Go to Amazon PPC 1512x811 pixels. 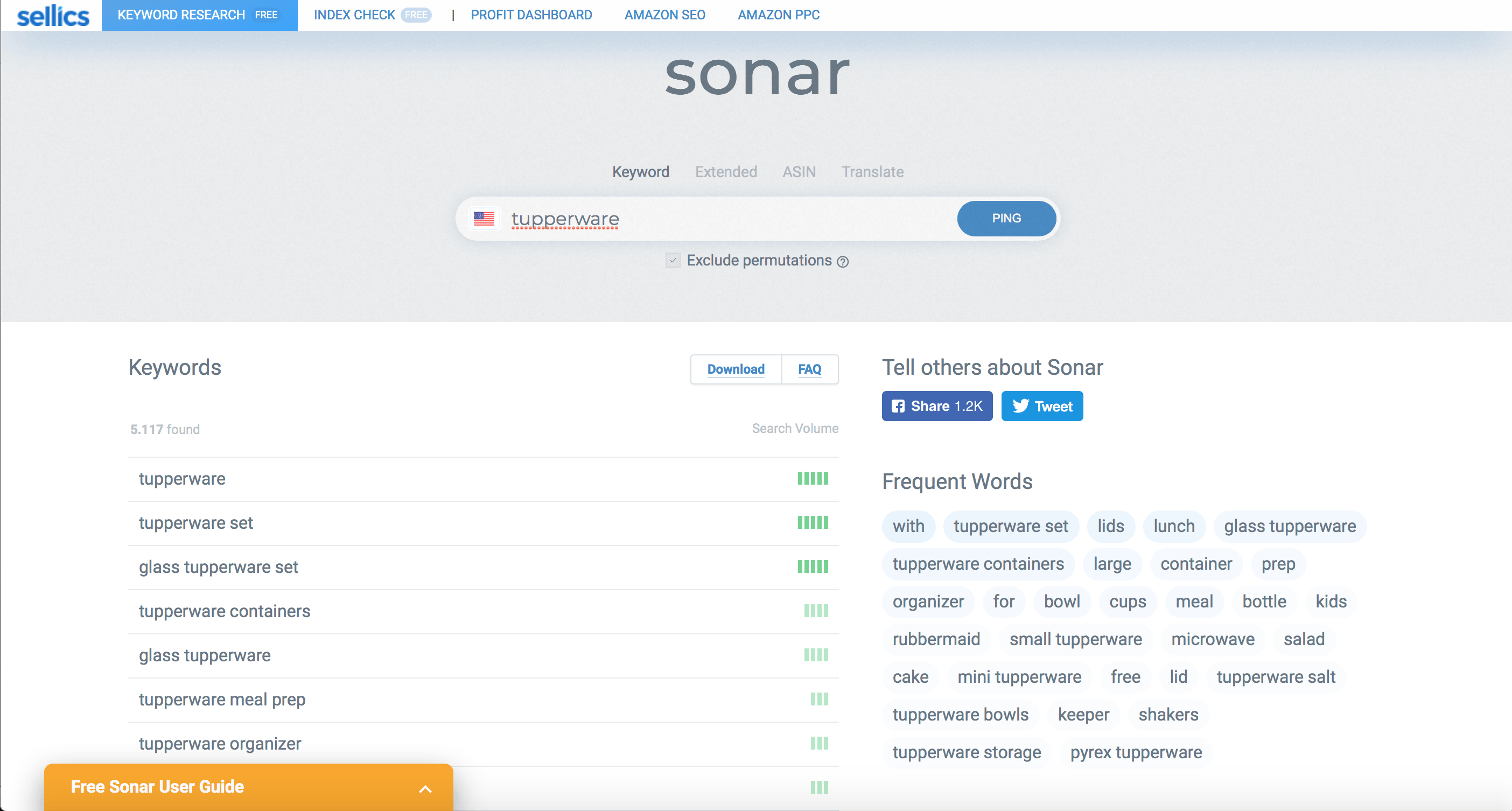pyautogui.click(x=778, y=15)
